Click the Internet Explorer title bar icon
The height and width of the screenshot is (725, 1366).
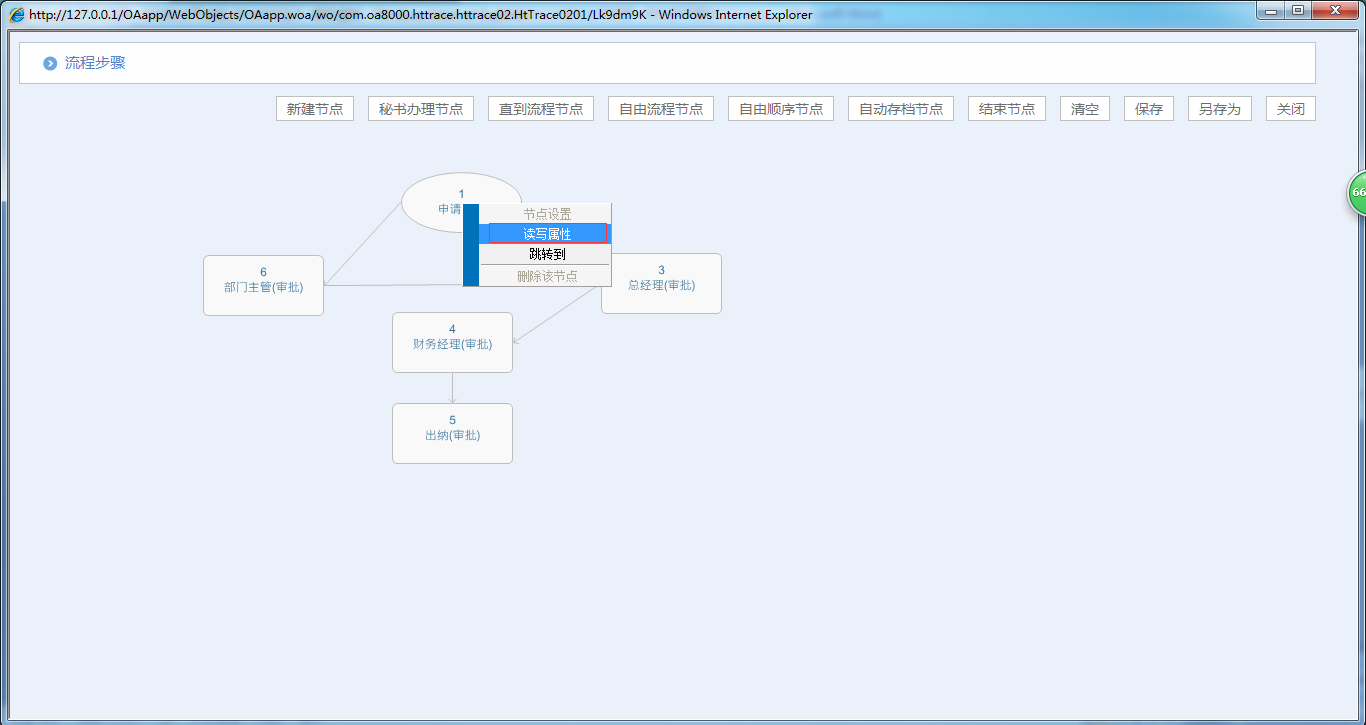pos(17,15)
